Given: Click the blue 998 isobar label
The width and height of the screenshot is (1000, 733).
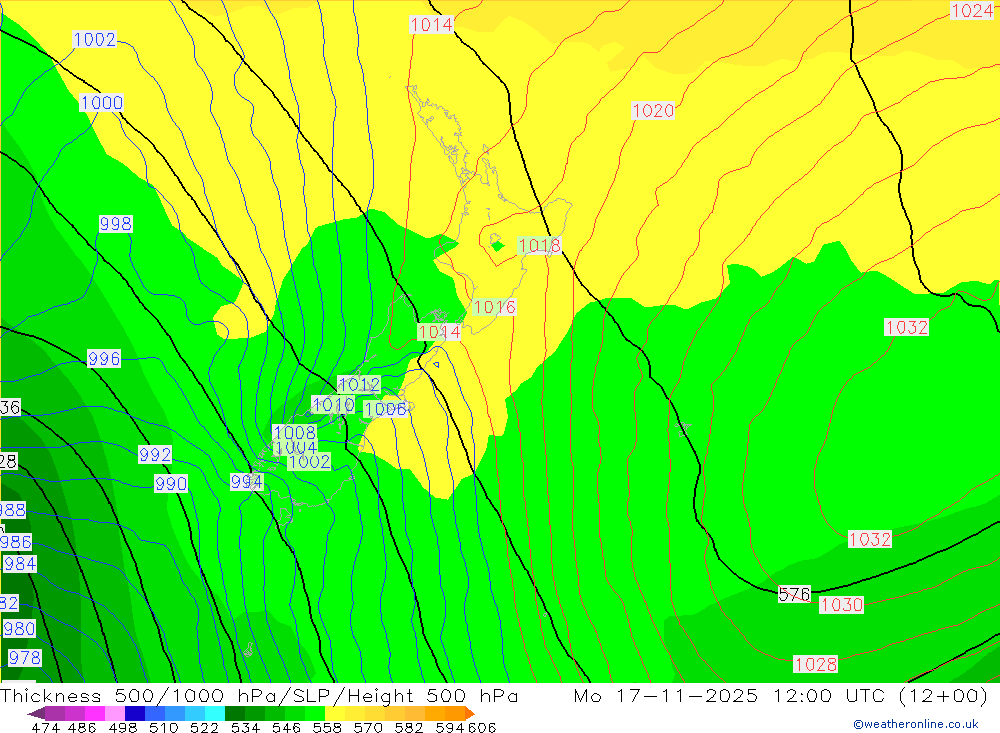Looking at the screenshot, I should (x=115, y=224).
